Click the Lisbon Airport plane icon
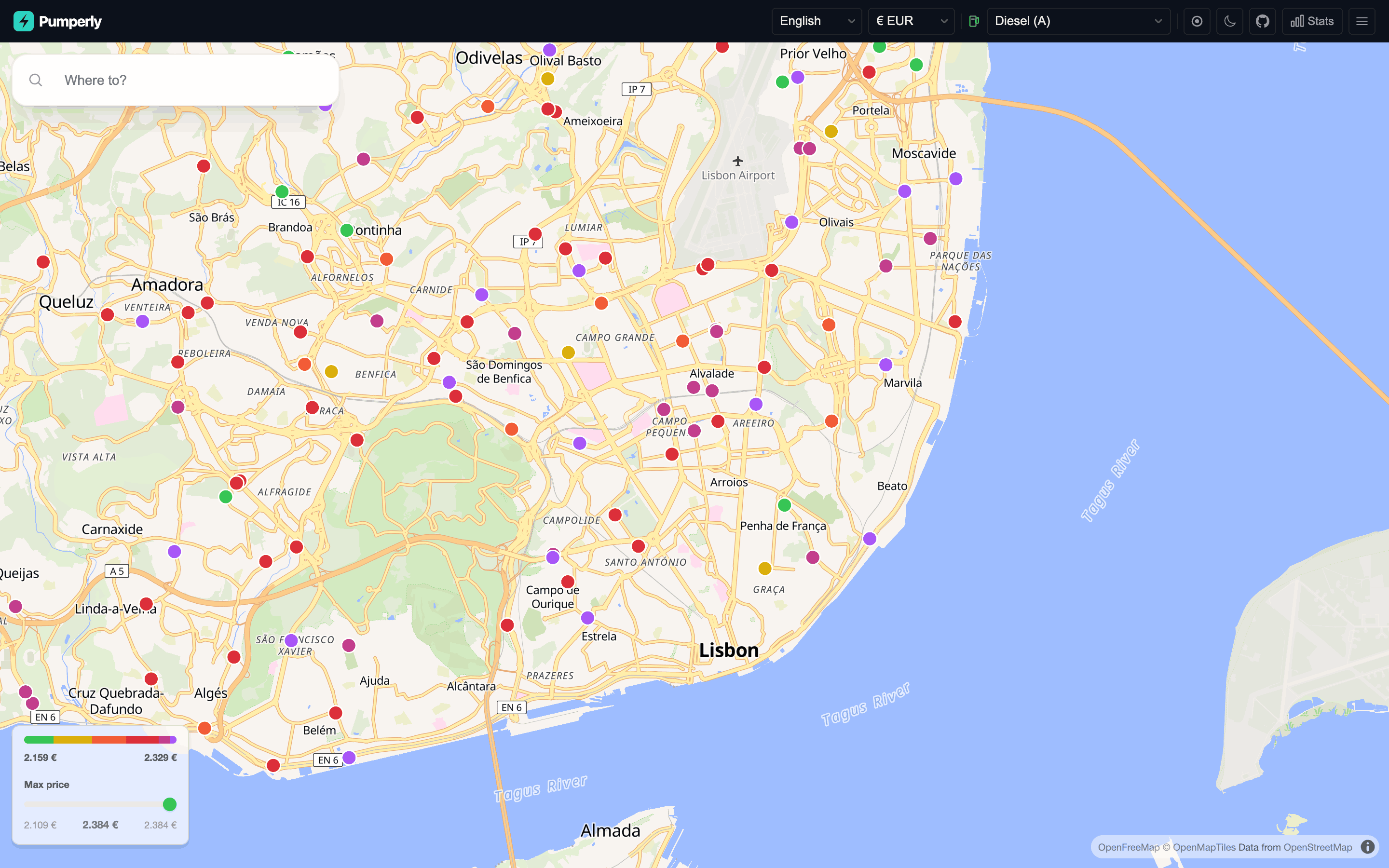The height and width of the screenshot is (868, 1389). (x=737, y=161)
